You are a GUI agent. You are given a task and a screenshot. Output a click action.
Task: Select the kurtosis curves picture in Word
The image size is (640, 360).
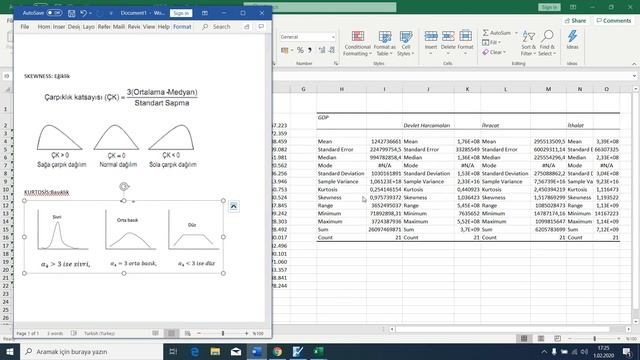pos(124,237)
